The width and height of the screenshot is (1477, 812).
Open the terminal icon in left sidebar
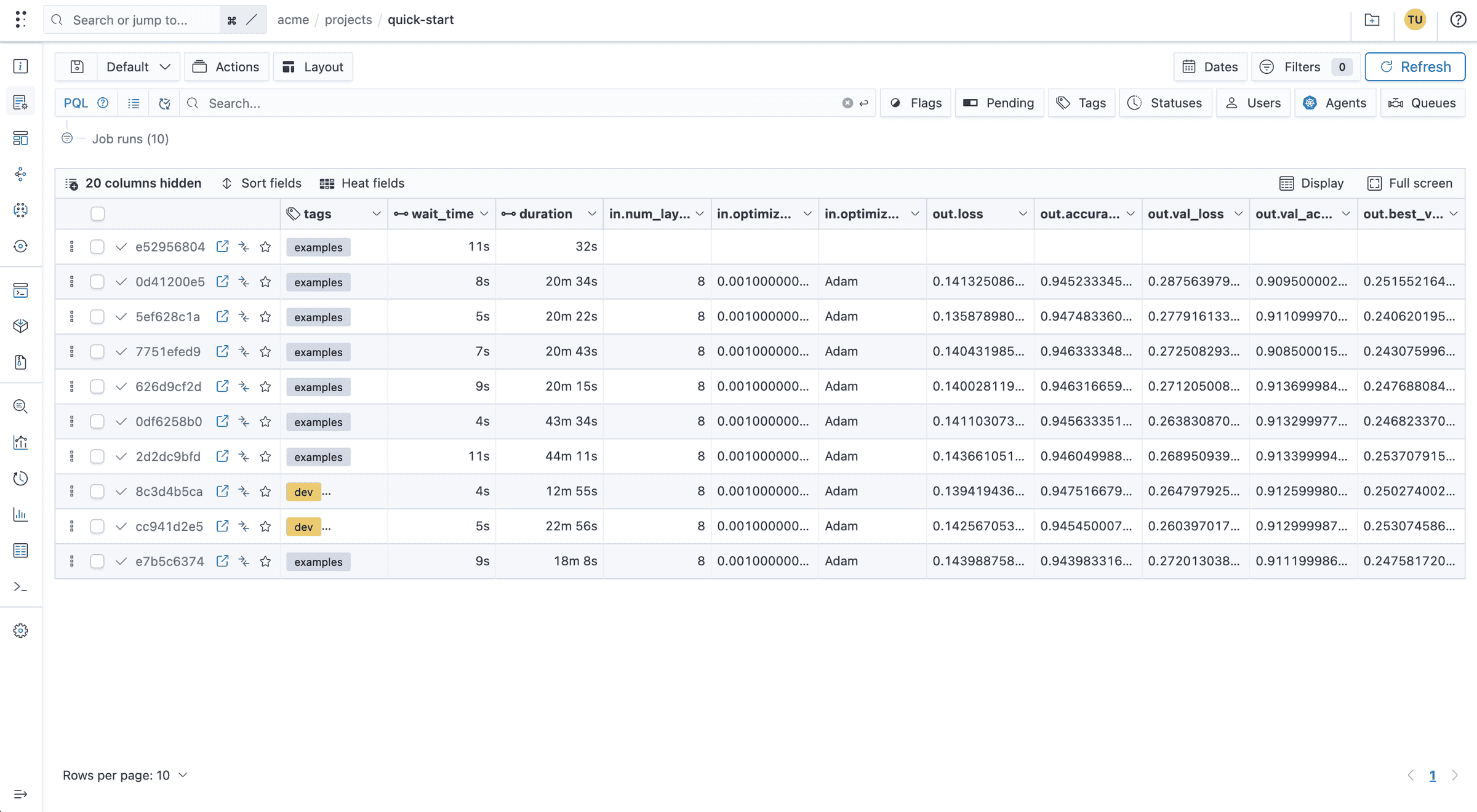pos(20,587)
